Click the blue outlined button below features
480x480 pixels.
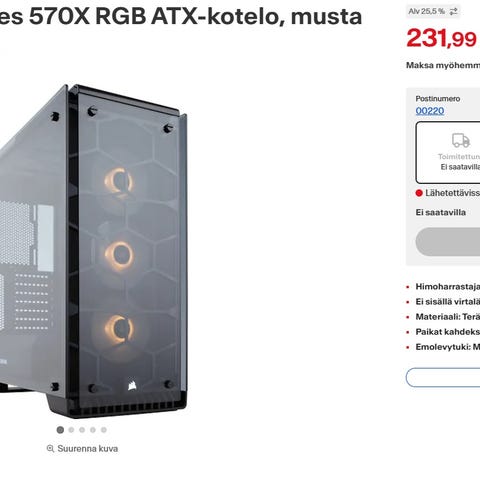click(x=443, y=377)
